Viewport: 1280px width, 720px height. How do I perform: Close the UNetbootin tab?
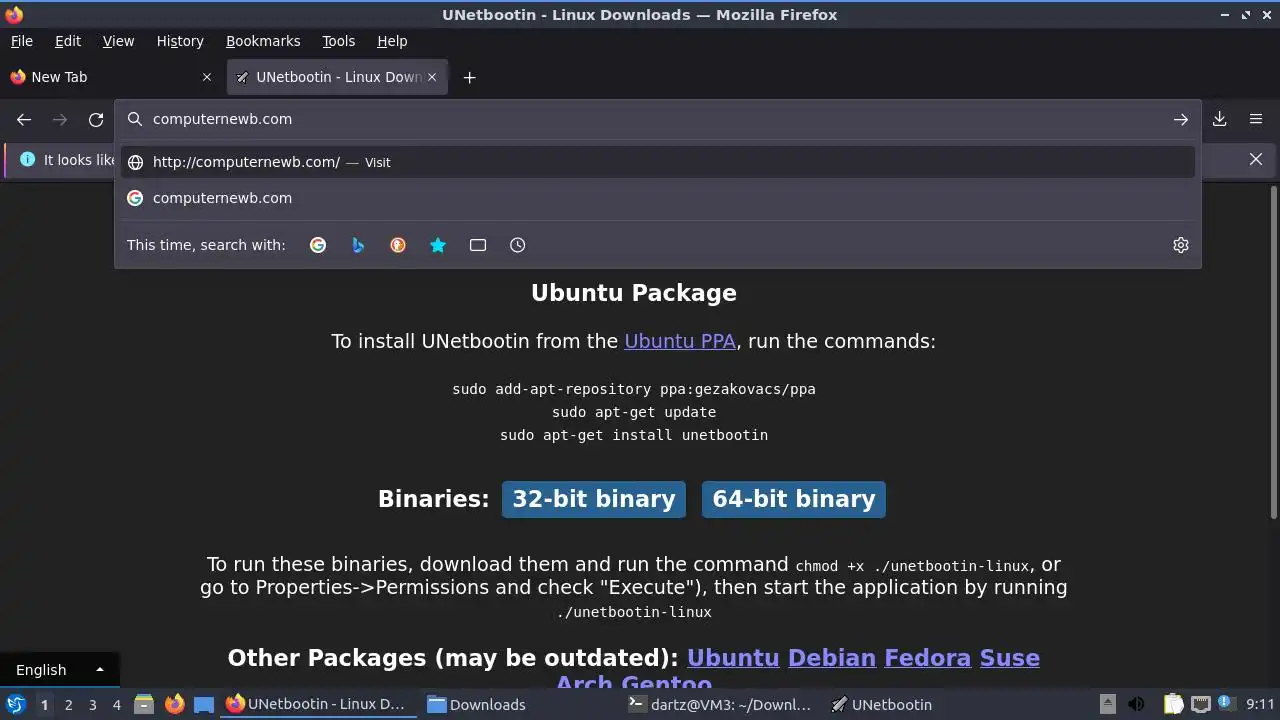(432, 77)
